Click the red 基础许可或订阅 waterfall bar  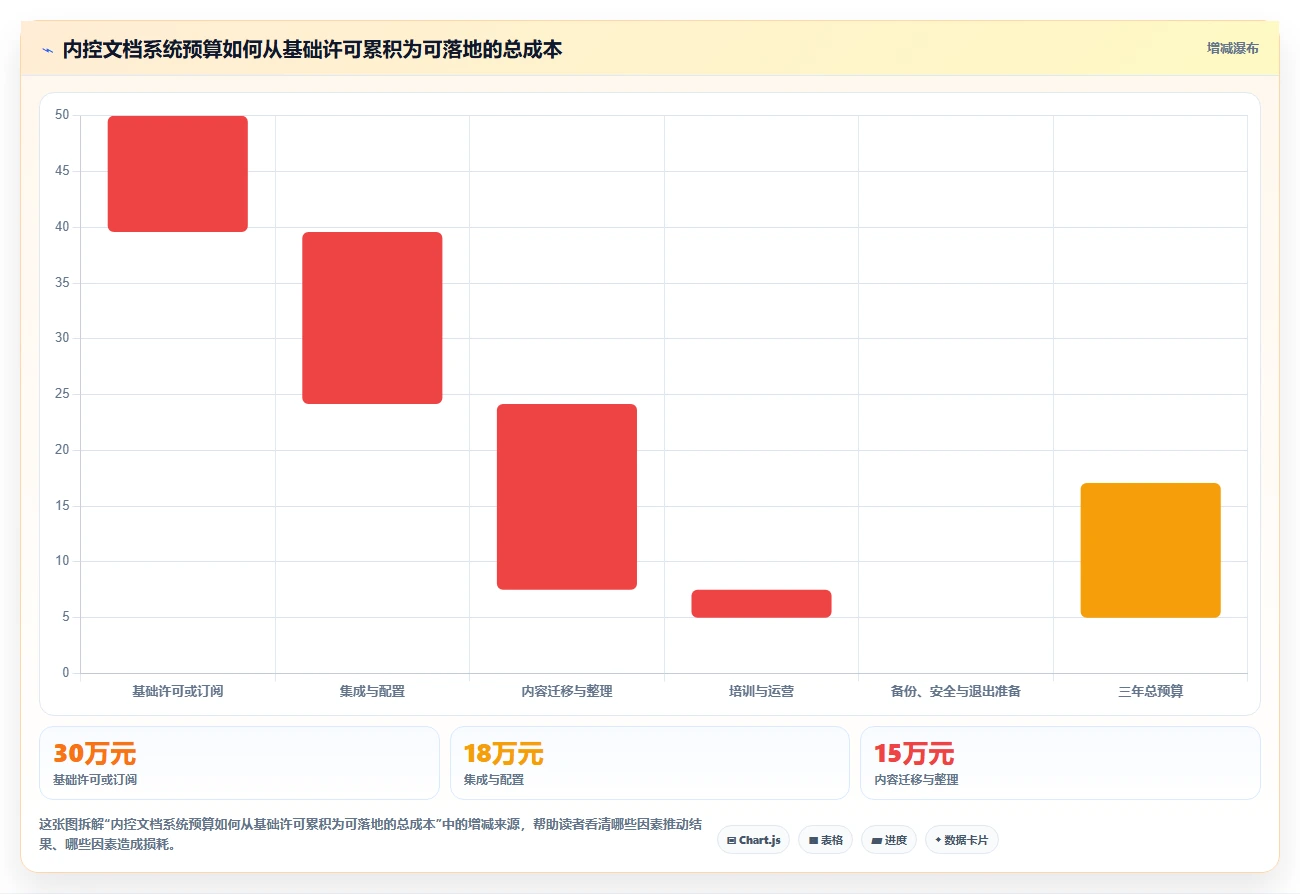coord(178,174)
